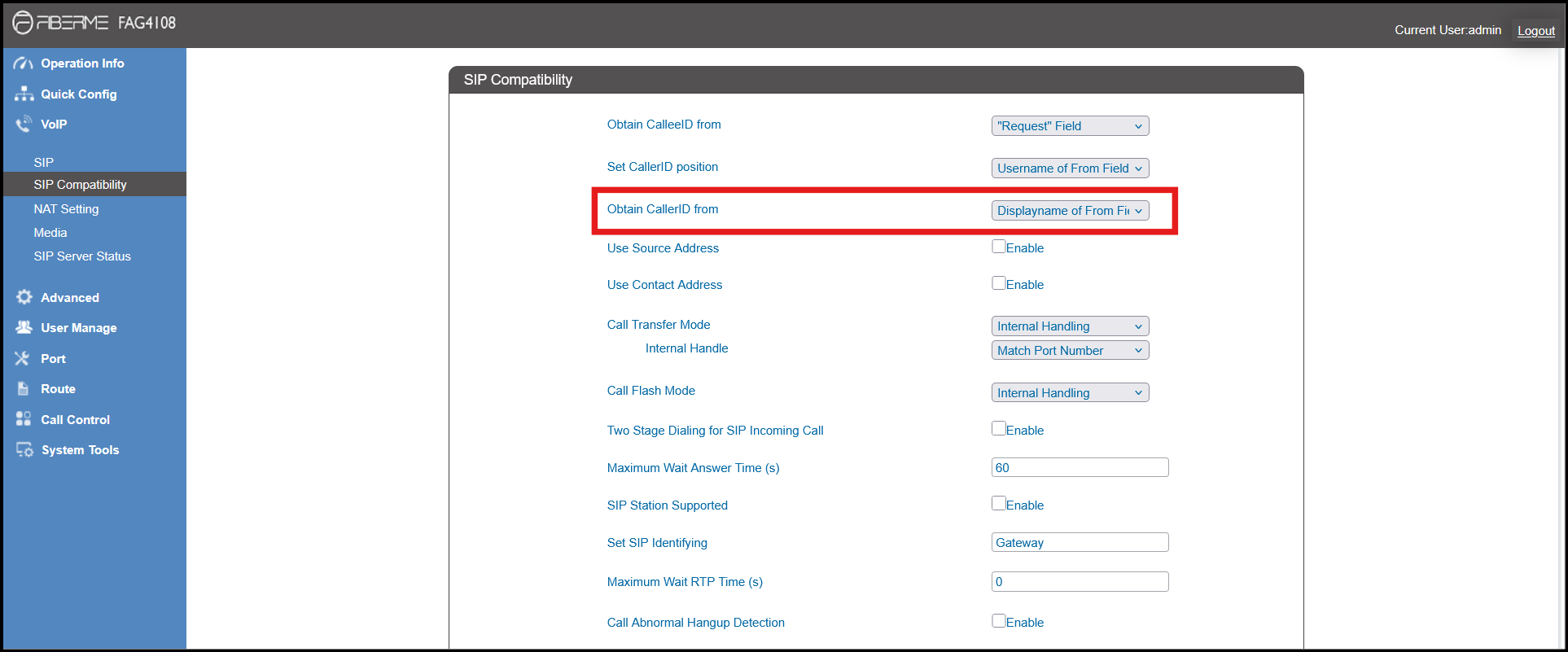The height and width of the screenshot is (652, 1568).
Task: Click the Operation Info gauge icon
Action: pos(24,63)
